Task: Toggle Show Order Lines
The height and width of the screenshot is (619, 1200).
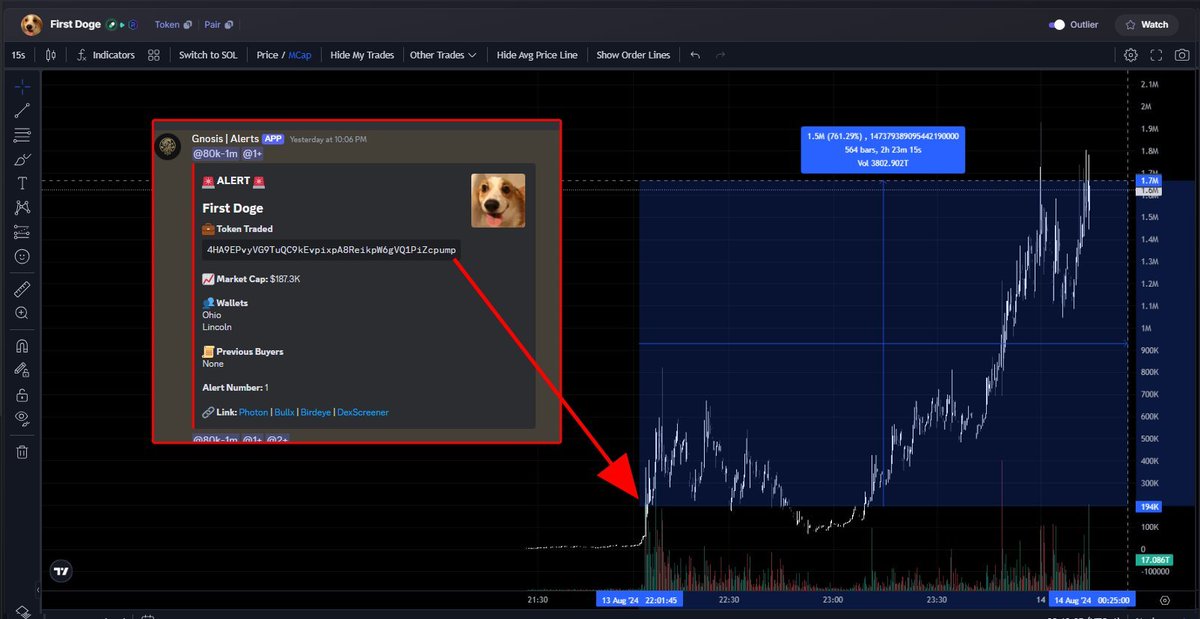Action: point(633,55)
